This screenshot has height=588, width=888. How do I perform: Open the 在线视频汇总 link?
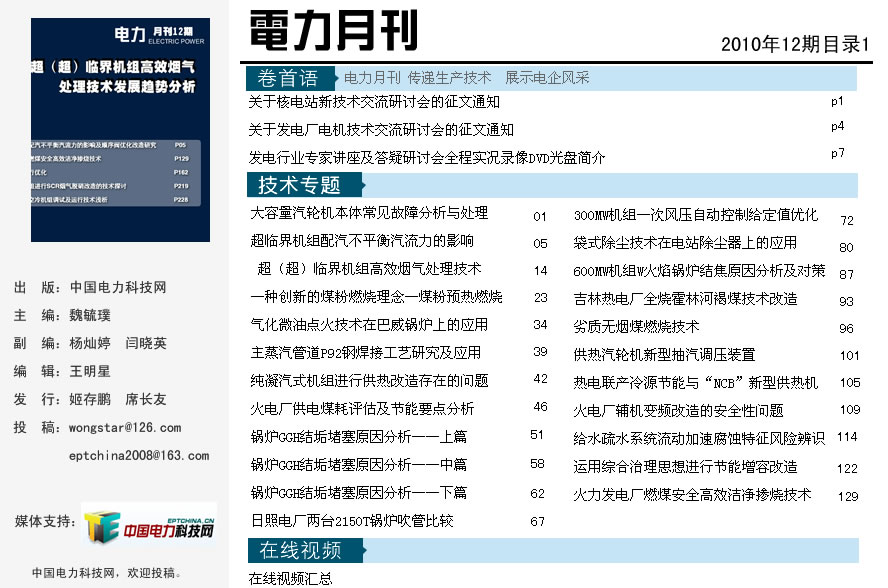(290, 578)
